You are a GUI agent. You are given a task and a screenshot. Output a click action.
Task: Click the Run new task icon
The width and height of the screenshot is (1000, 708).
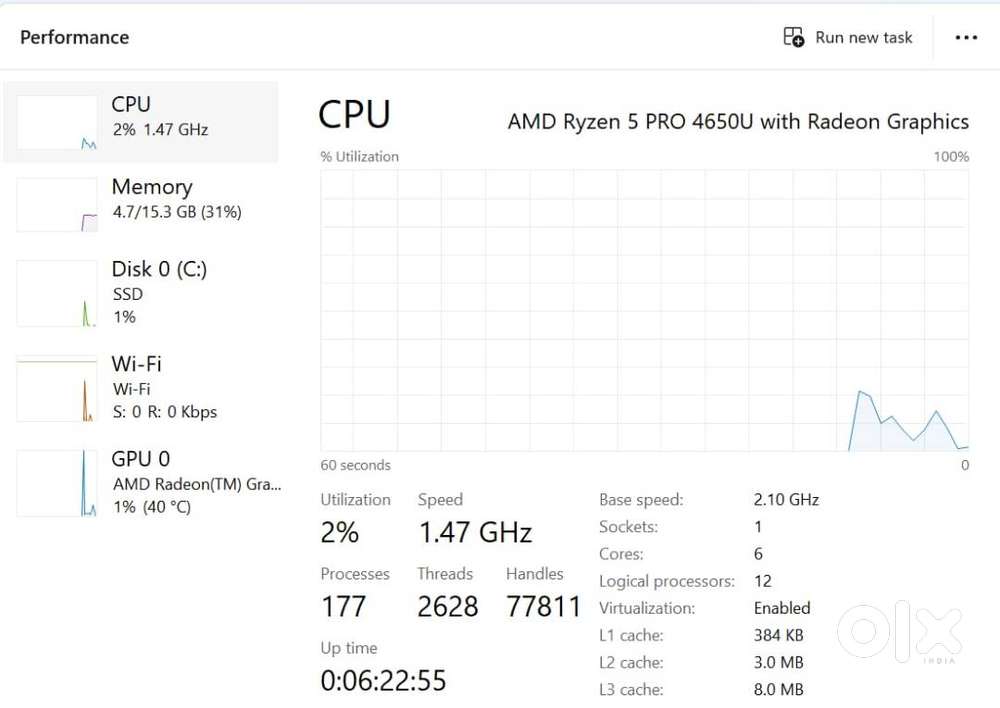794,38
